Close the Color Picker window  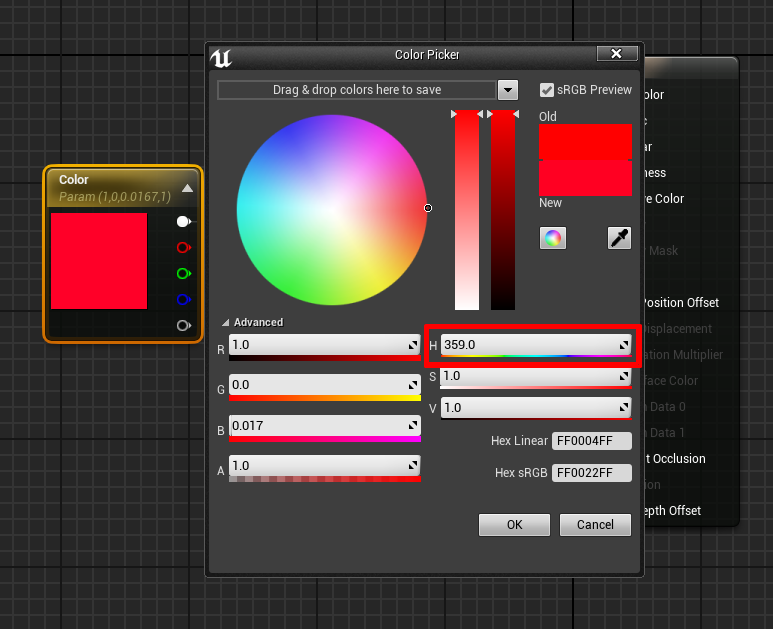coord(617,53)
